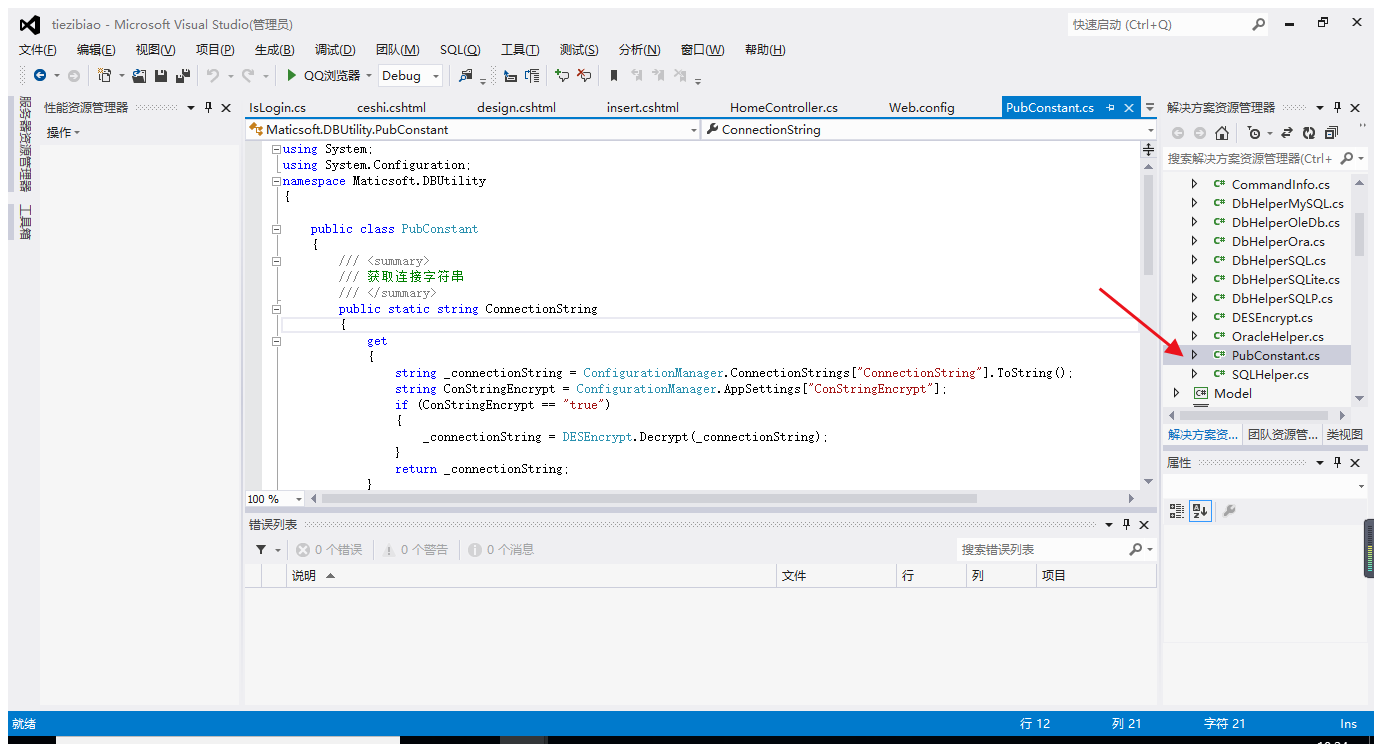Screen dimensions: 1382x744
Task: Sort error list by 文件 column
Action: pos(837,576)
